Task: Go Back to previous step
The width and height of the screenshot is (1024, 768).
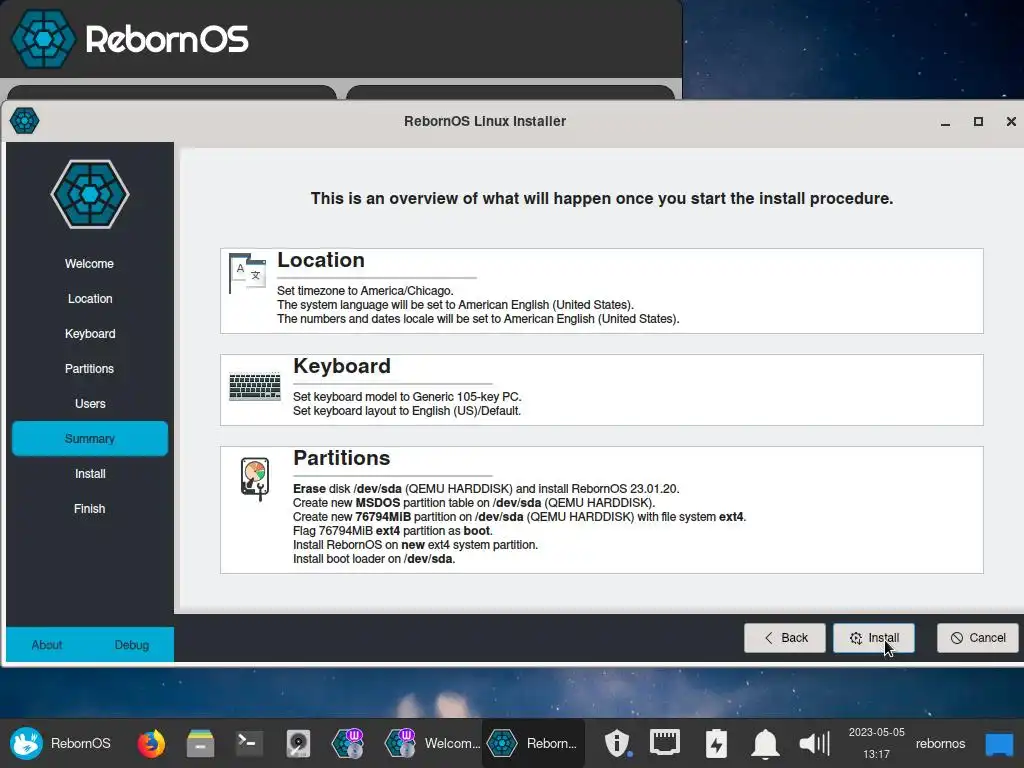Action: 784,638
